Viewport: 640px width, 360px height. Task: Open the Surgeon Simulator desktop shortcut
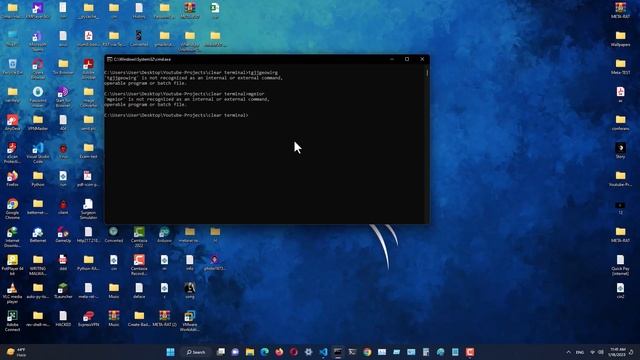click(x=88, y=209)
